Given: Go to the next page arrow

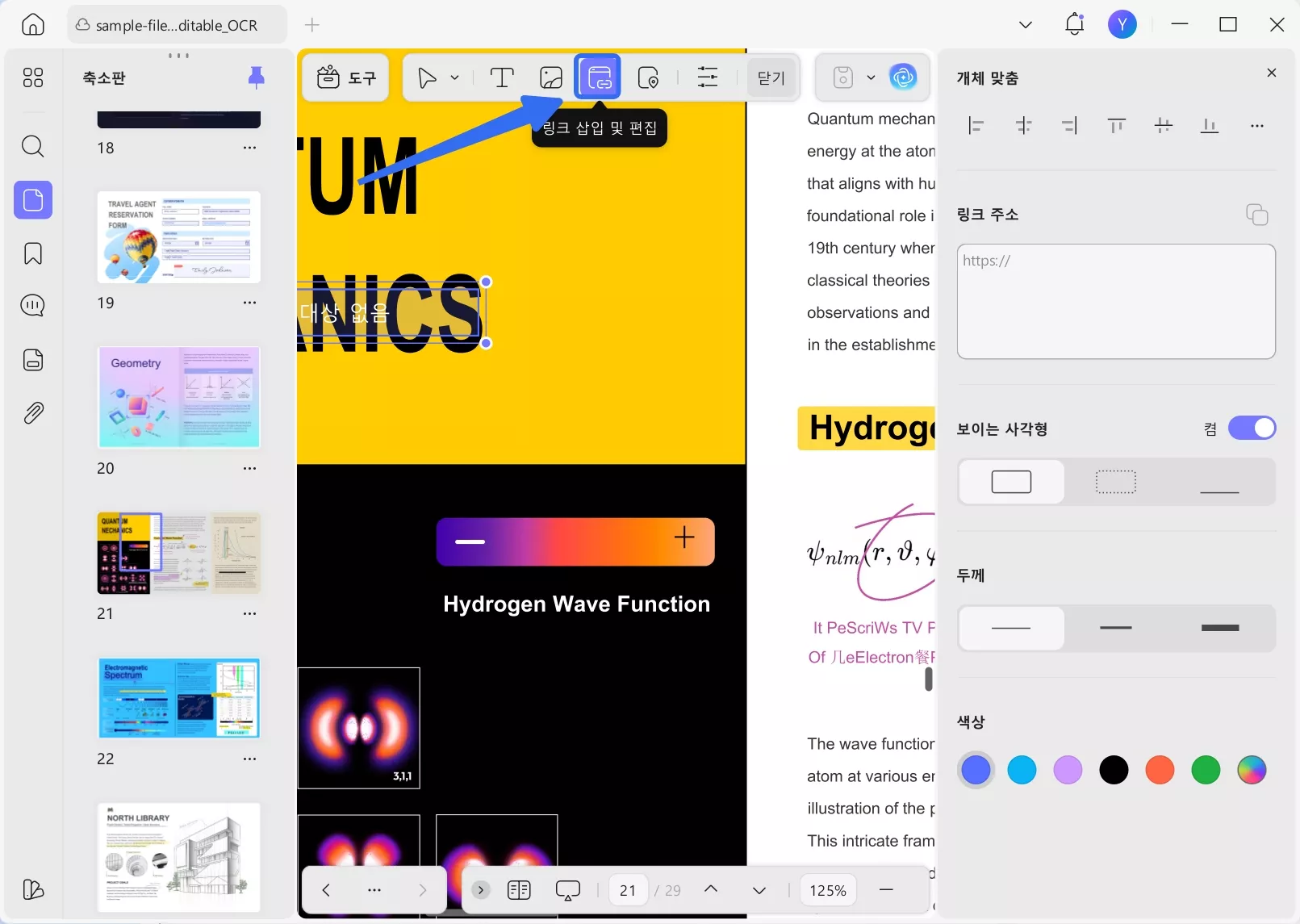Looking at the screenshot, I should click(759, 890).
